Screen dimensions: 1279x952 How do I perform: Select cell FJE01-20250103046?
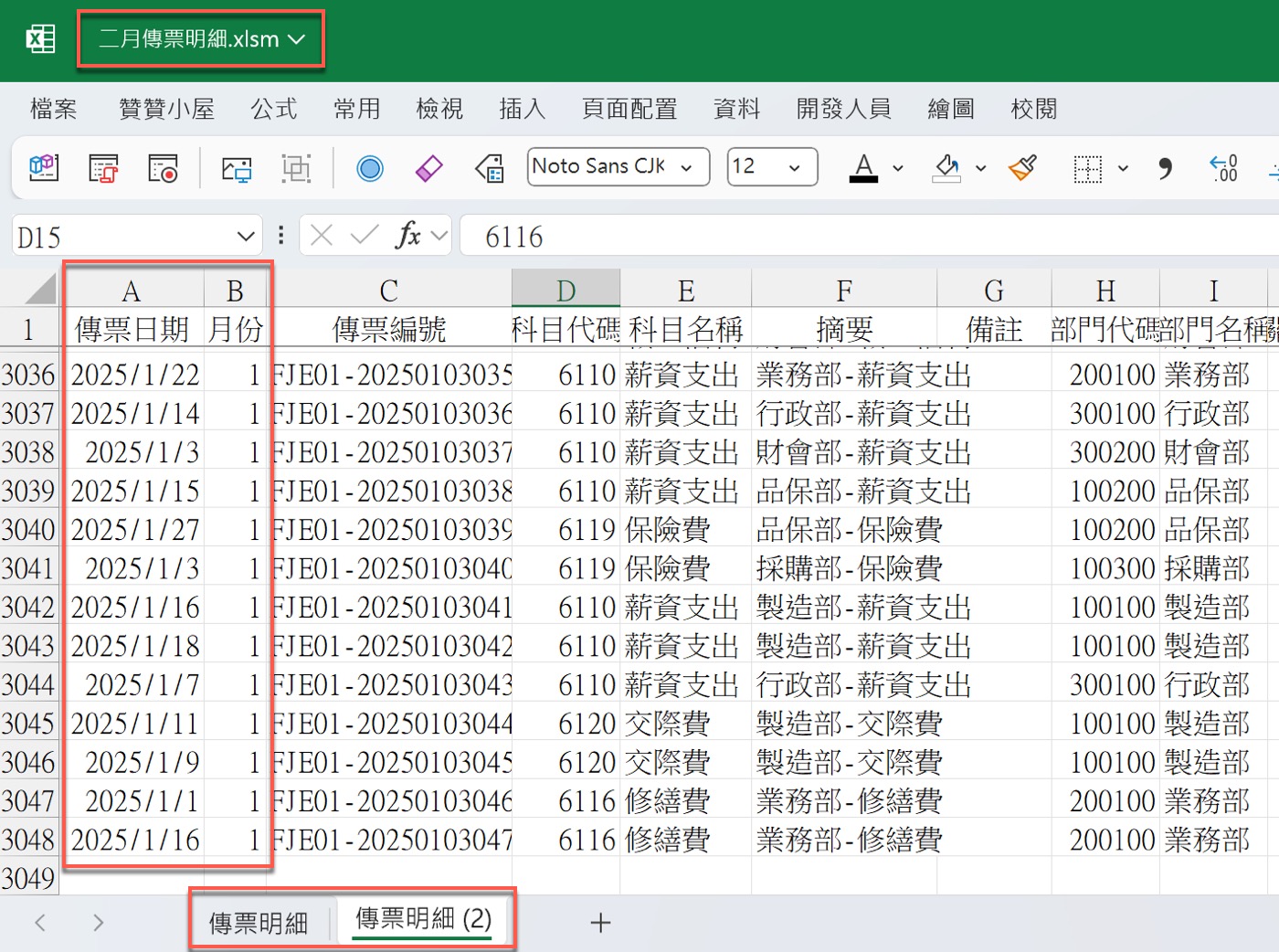coord(389,800)
